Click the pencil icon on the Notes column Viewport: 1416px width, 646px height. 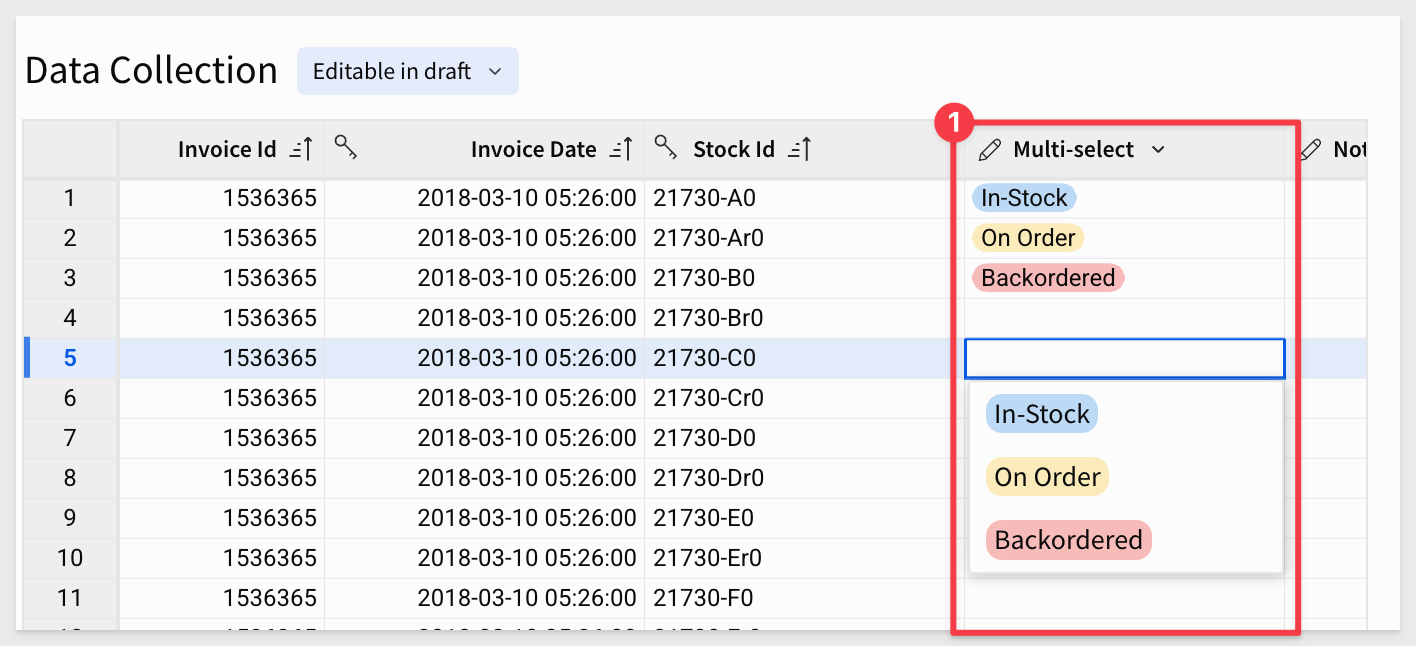[x=1311, y=150]
